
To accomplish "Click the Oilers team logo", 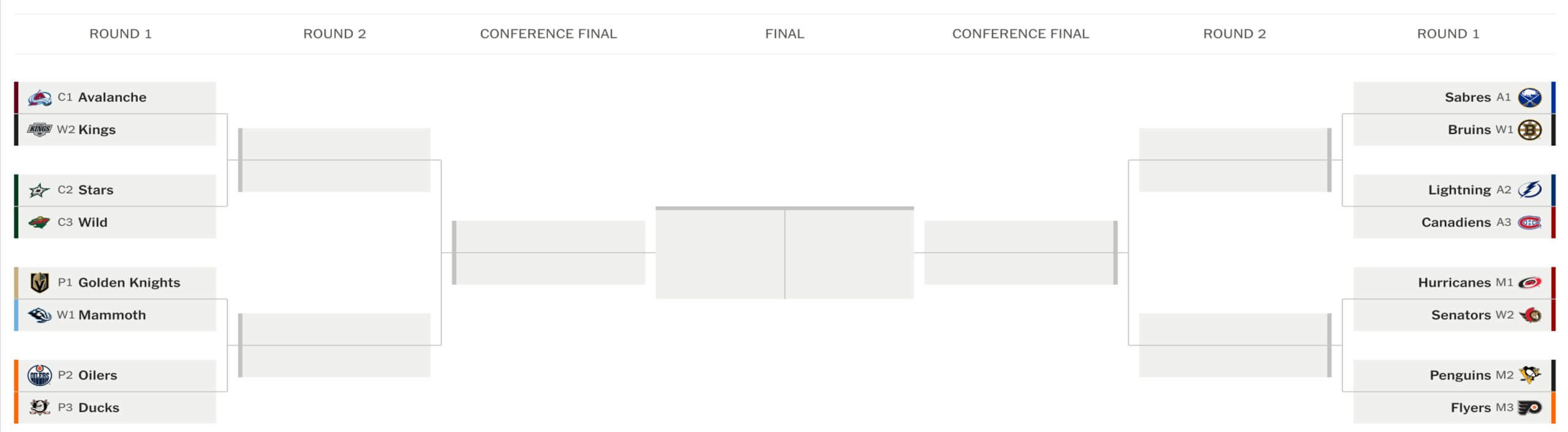I will tap(40, 375).
